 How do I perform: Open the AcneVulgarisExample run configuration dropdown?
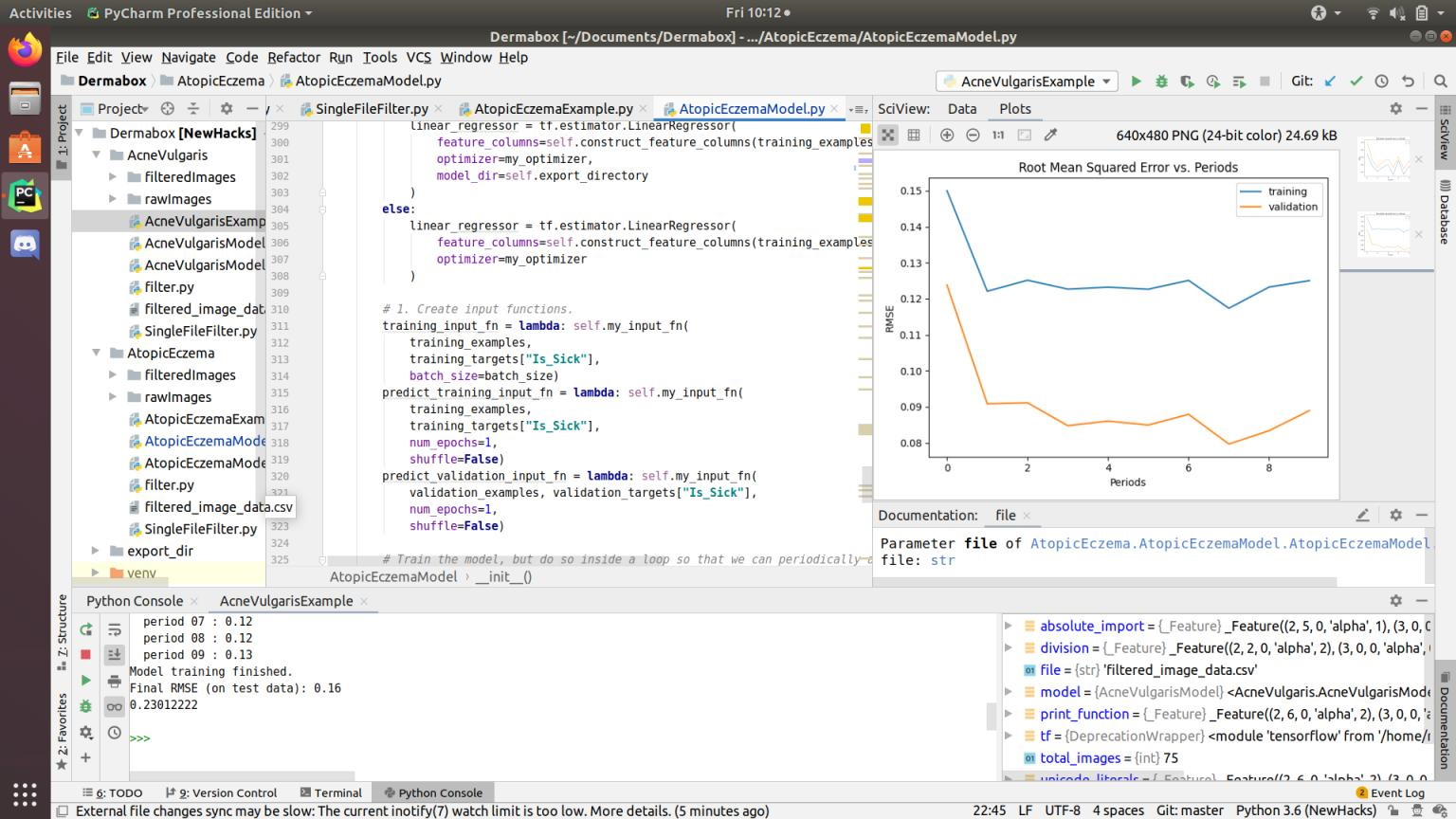(1027, 82)
